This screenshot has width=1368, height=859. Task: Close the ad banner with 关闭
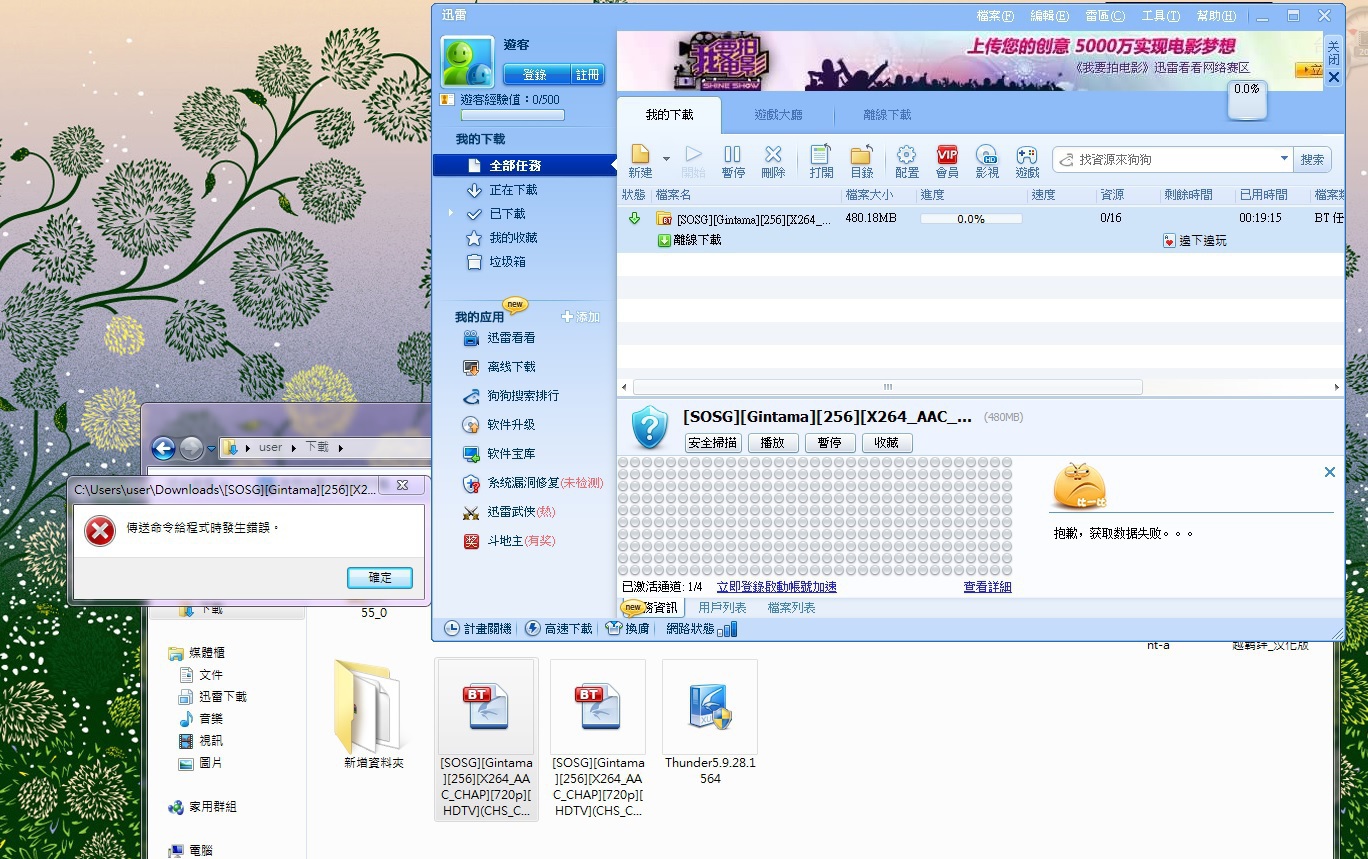[x=1333, y=60]
